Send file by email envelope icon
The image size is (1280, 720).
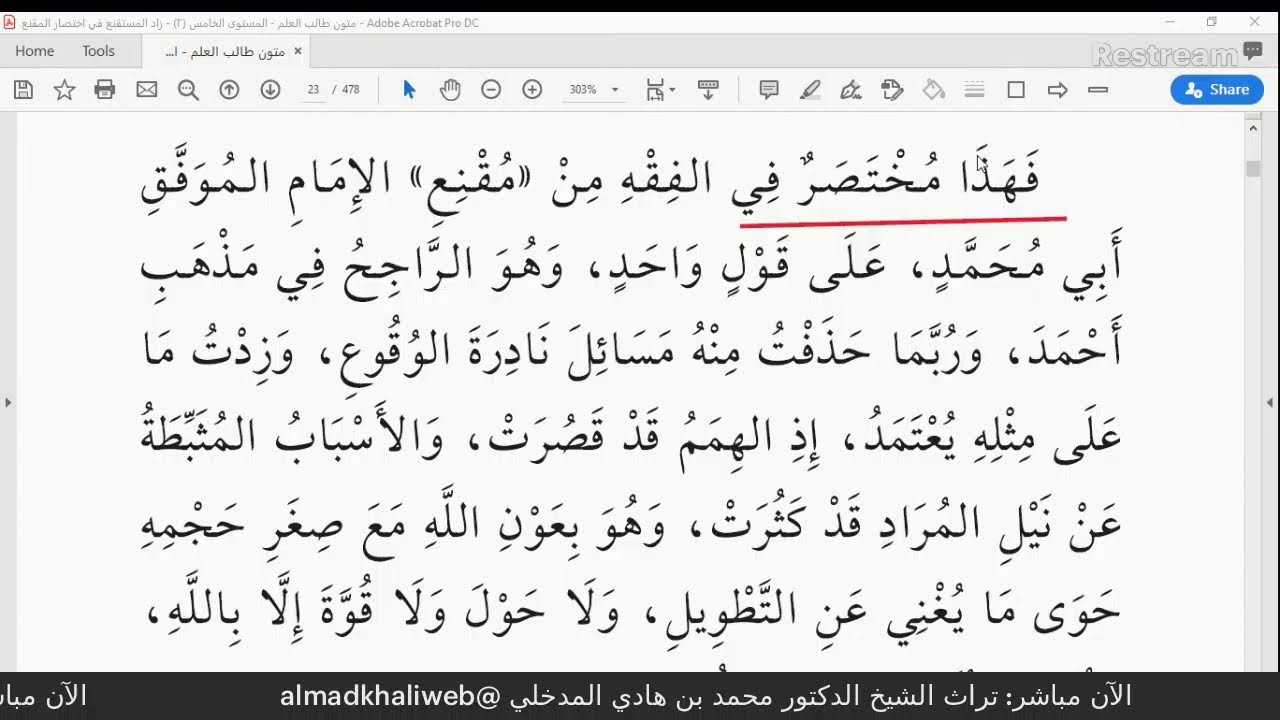(147, 90)
